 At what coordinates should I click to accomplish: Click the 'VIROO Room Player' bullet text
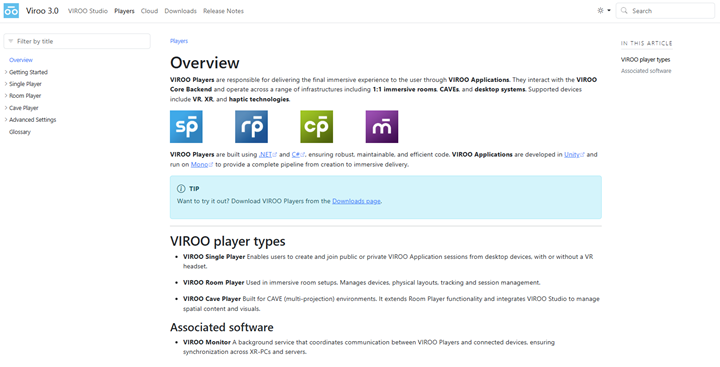pyautogui.click(x=214, y=282)
